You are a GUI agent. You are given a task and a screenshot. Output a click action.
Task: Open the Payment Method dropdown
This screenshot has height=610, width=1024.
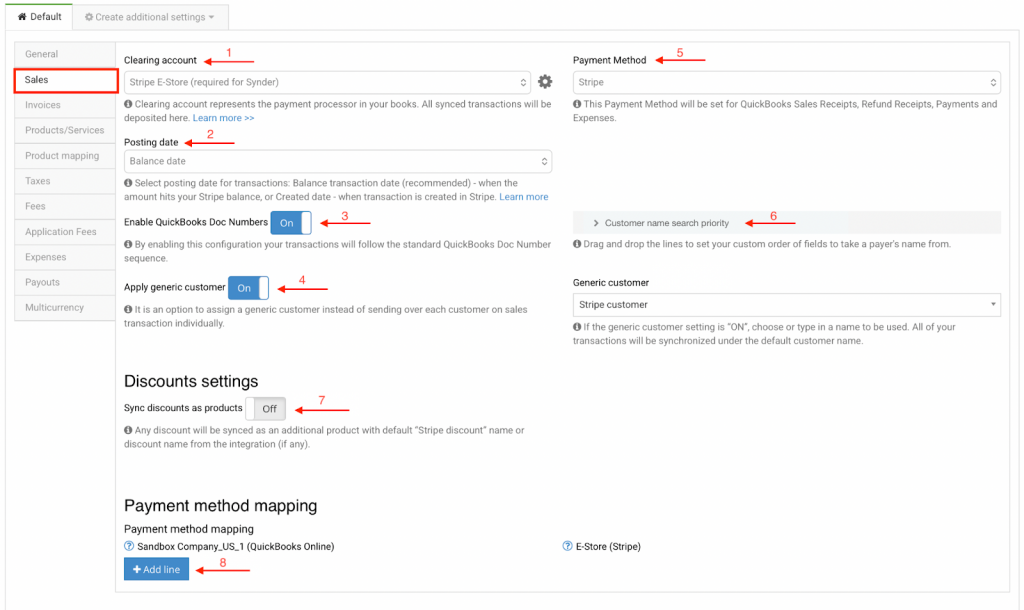point(787,83)
